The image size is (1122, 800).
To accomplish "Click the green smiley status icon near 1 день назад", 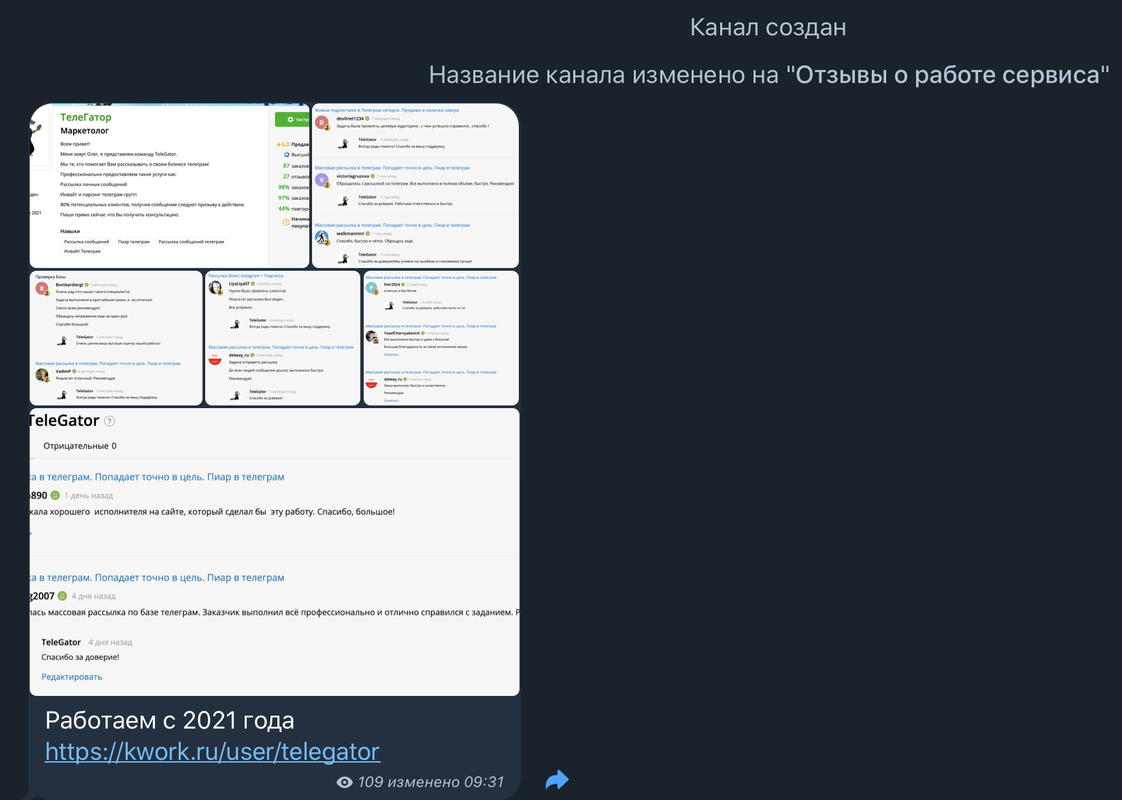I will [55, 495].
